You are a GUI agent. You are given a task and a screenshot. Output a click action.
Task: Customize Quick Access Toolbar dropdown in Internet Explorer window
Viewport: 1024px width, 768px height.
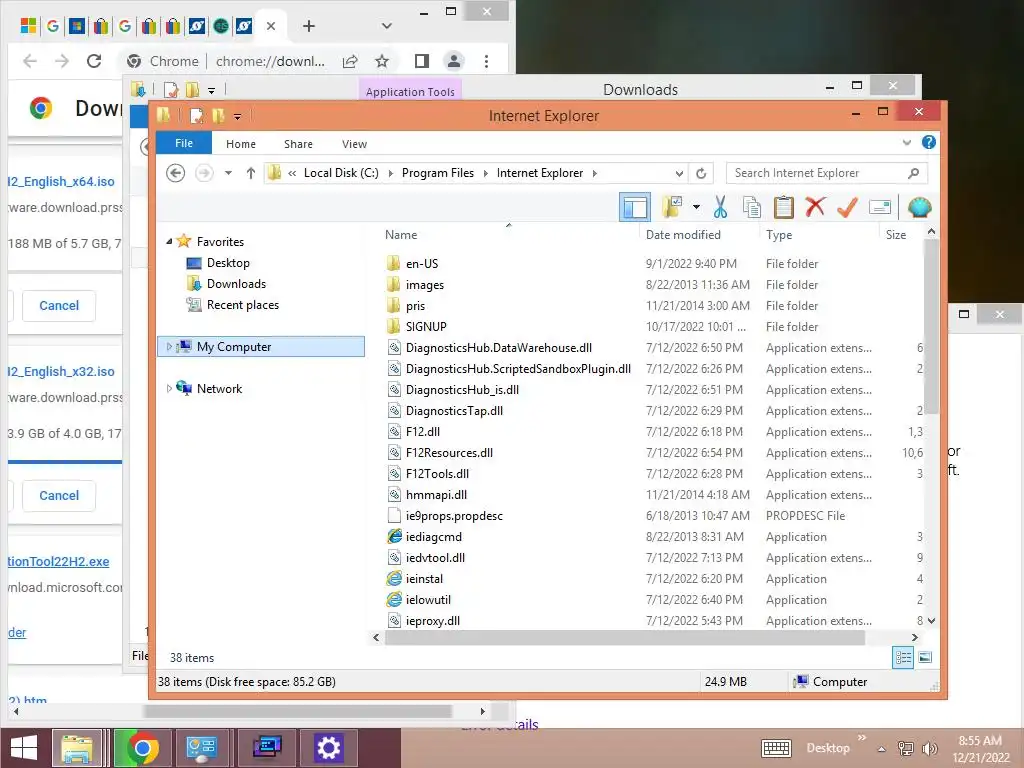(x=237, y=116)
